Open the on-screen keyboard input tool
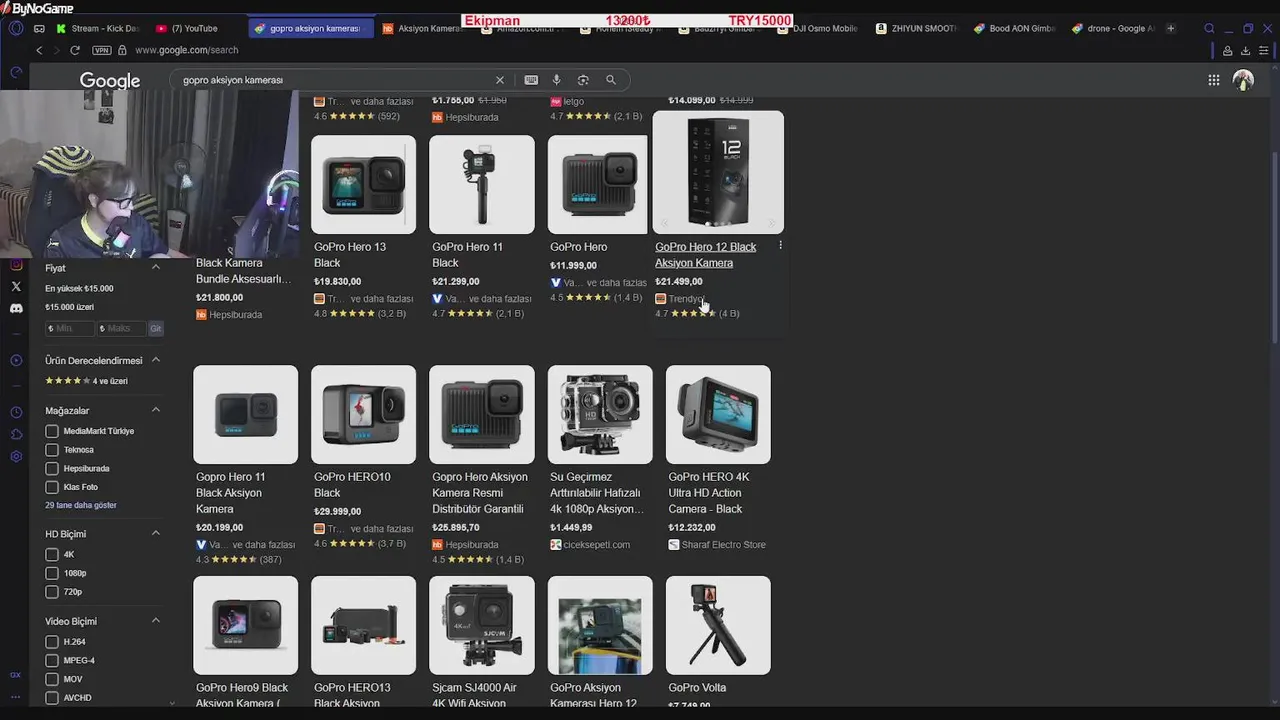Viewport: 1280px width, 720px height. click(x=531, y=80)
